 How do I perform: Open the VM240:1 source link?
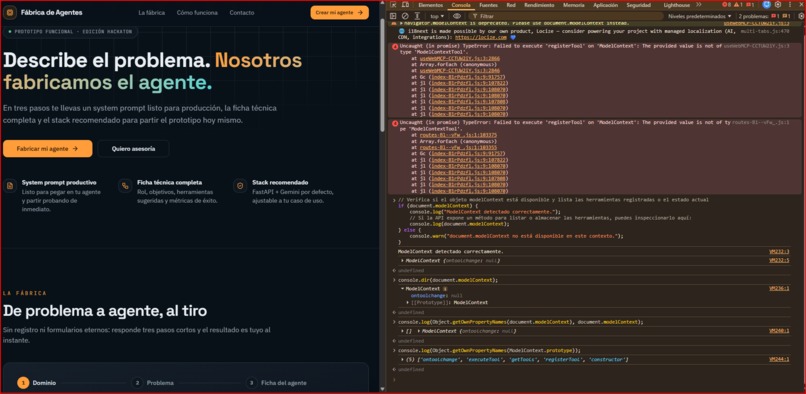(779, 331)
